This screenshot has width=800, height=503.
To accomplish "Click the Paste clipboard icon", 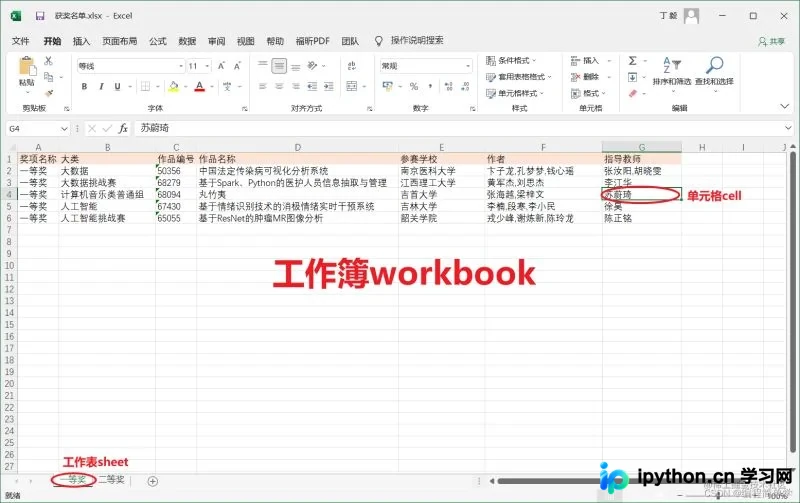I will [27, 67].
